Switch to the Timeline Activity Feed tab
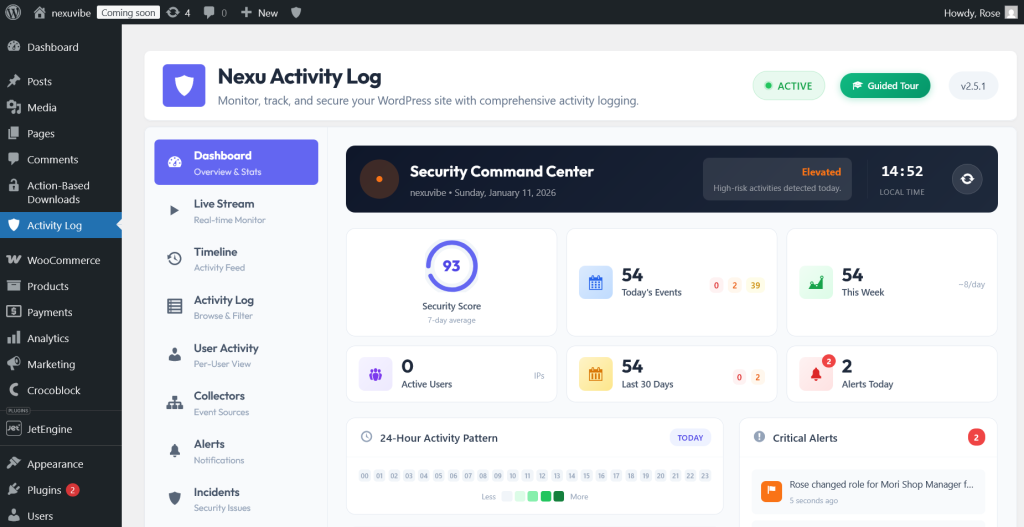This screenshot has width=1024, height=527. coord(236,259)
